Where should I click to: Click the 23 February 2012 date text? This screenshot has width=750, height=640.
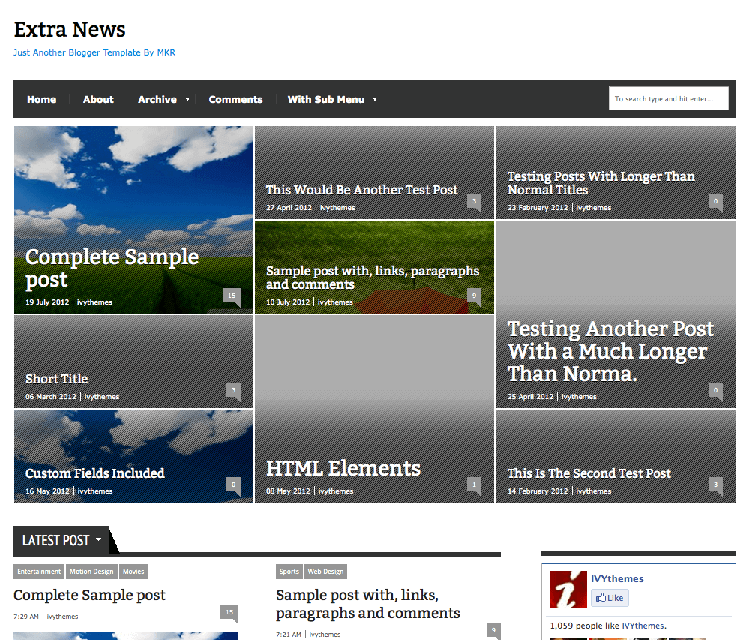pyautogui.click(x=538, y=208)
